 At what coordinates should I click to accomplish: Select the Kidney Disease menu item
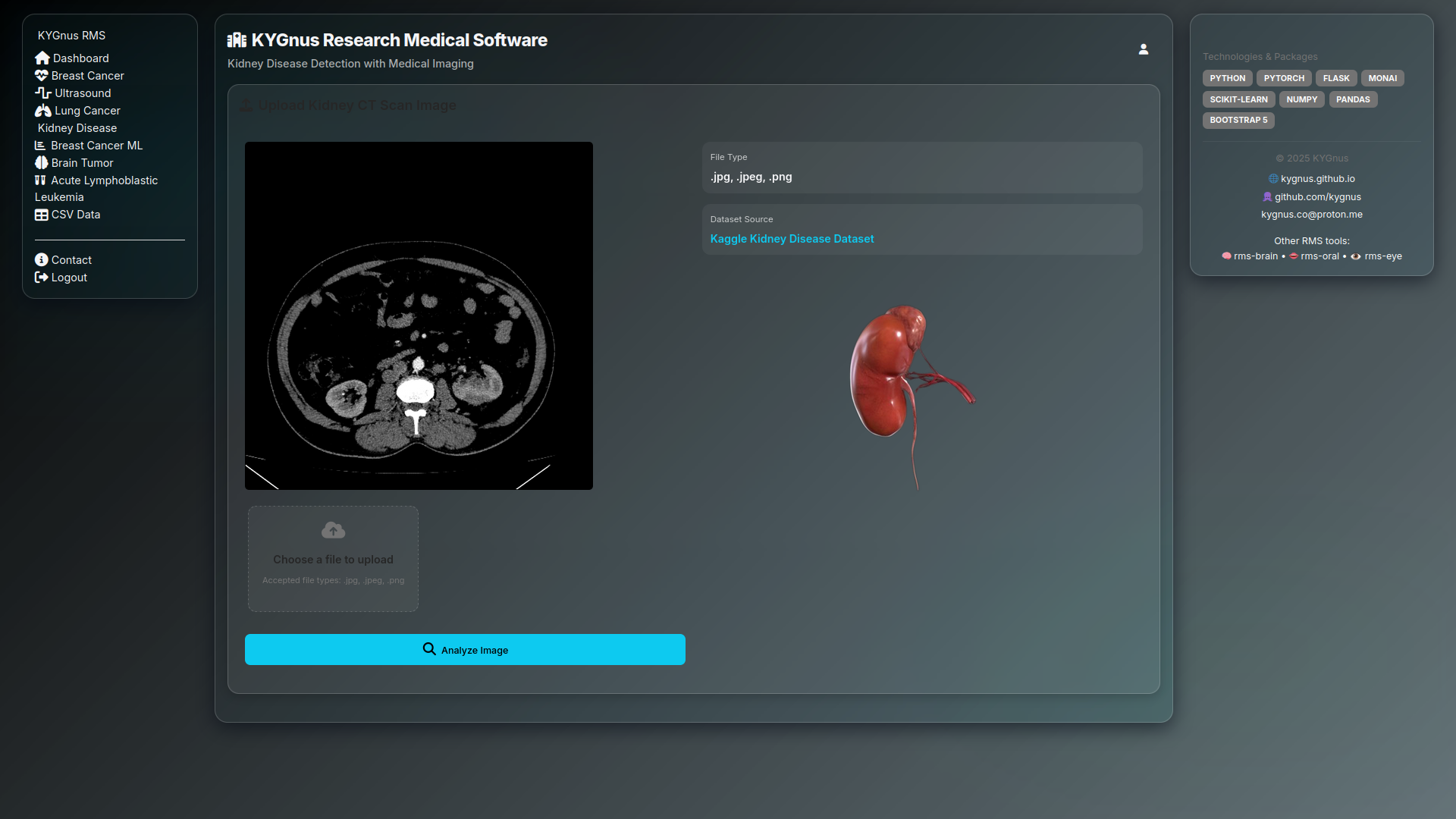(x=76, y=127)
